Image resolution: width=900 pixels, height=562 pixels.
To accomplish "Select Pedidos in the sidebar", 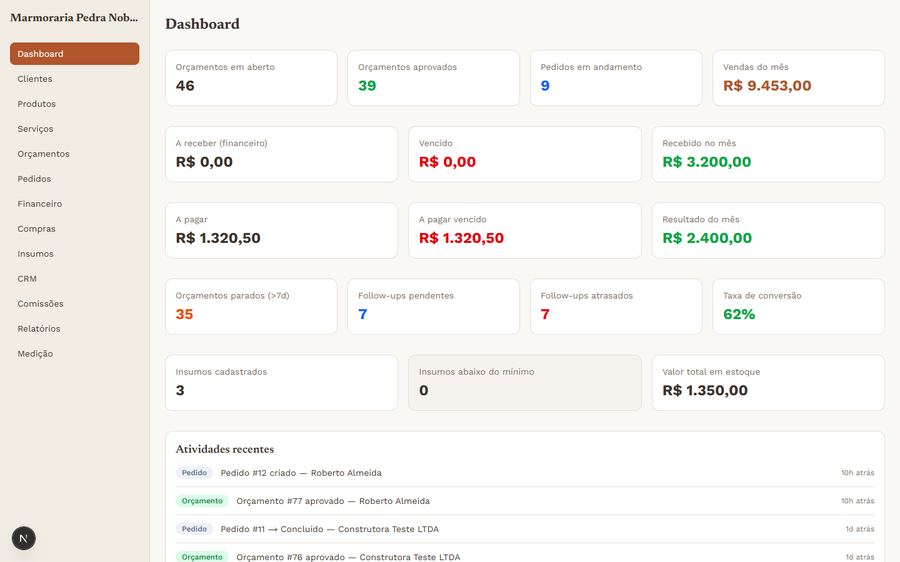I will pyautogui.click(x=75, y=179).
